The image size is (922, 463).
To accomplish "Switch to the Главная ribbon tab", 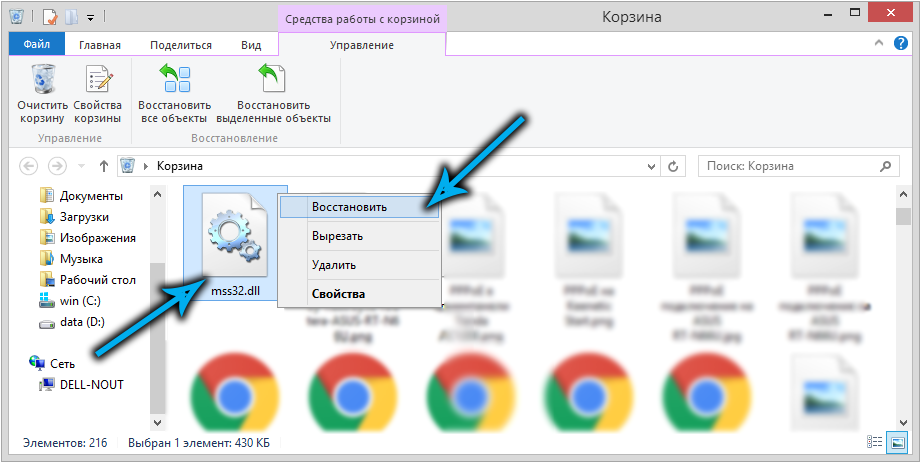I will pos(100,45).
